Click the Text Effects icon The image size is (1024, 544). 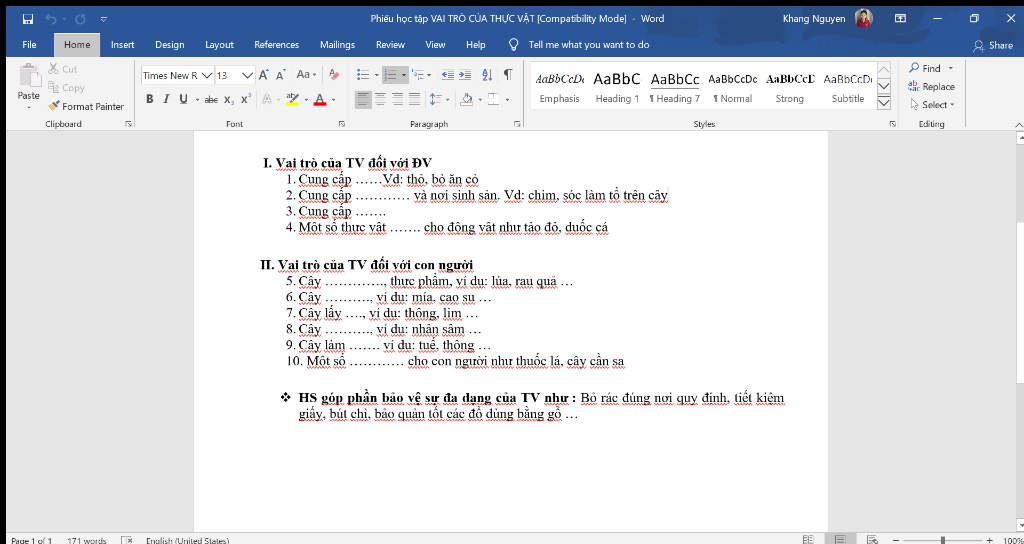(267, 99)
